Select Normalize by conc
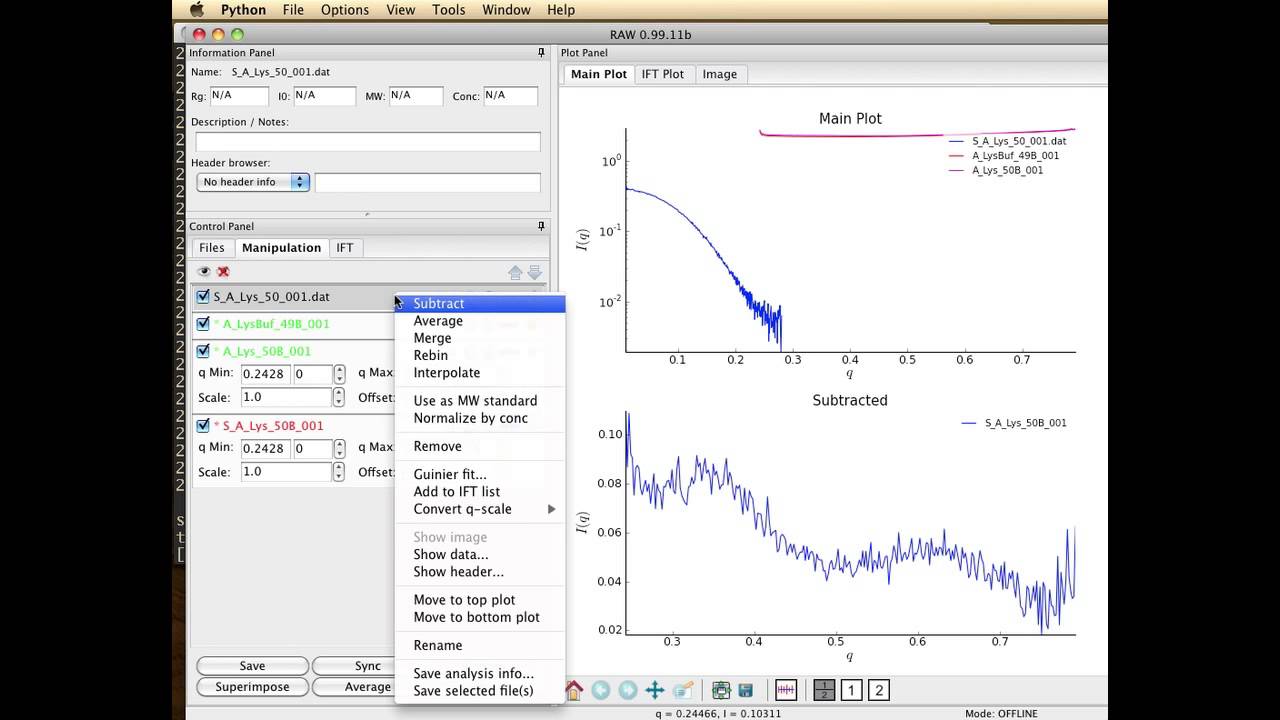This screenshot has width=1280, height=720. click(x=480, y=418)
